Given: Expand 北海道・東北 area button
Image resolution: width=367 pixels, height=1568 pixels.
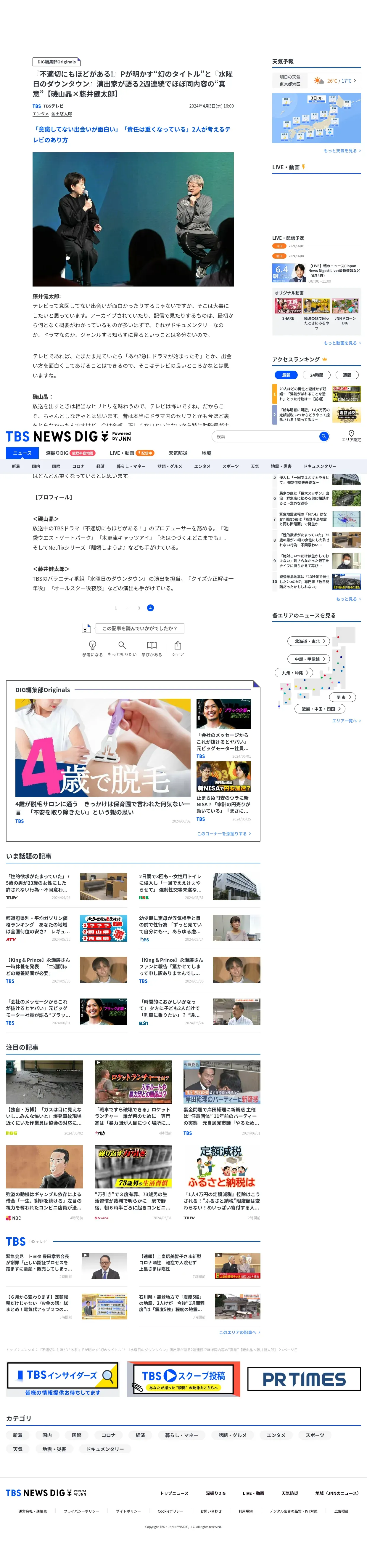Looking at the screenshot, I should click(309, 641).
